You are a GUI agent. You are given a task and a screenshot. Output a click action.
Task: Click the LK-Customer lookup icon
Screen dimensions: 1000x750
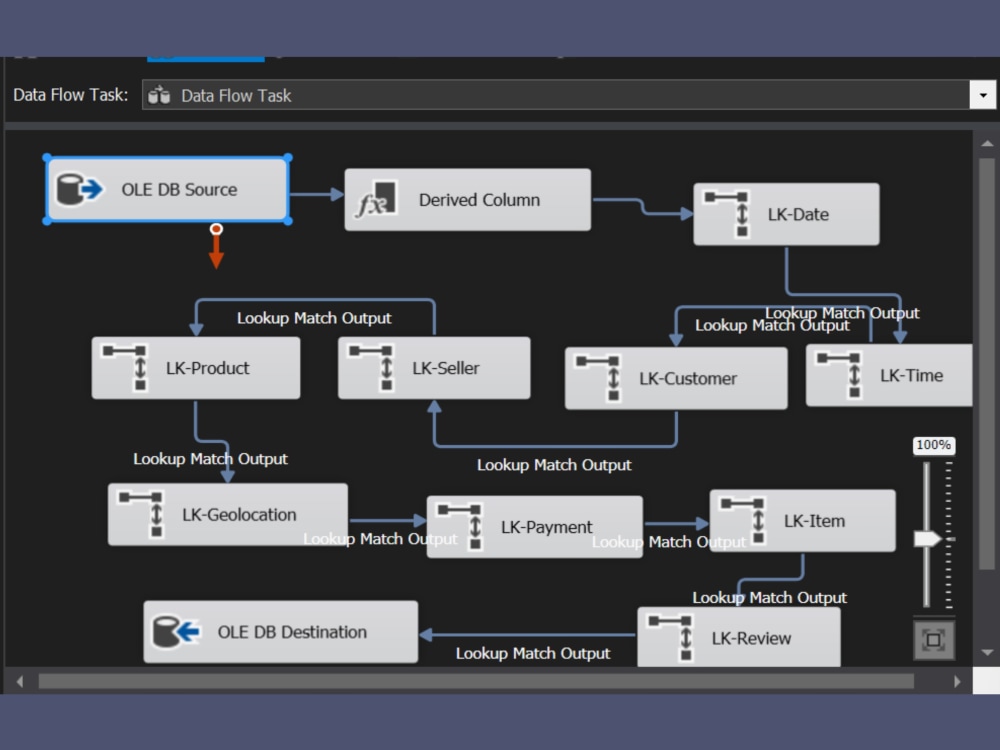point(599,378)
